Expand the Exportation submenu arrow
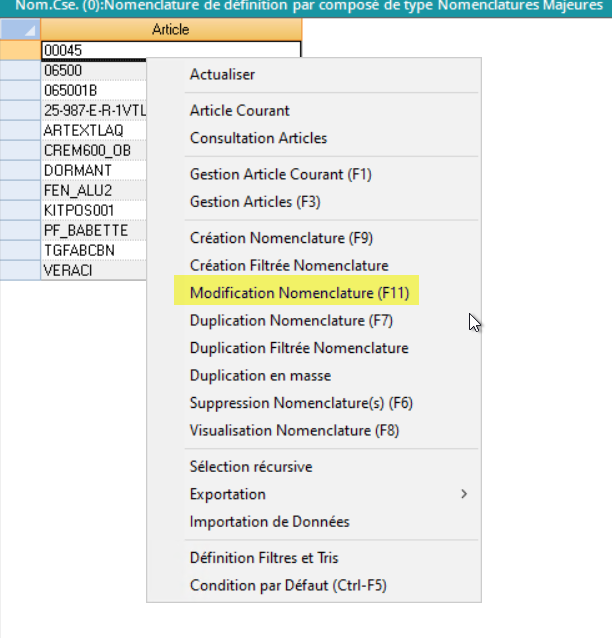This screenshot has width=612, height=638. (463, 494)
